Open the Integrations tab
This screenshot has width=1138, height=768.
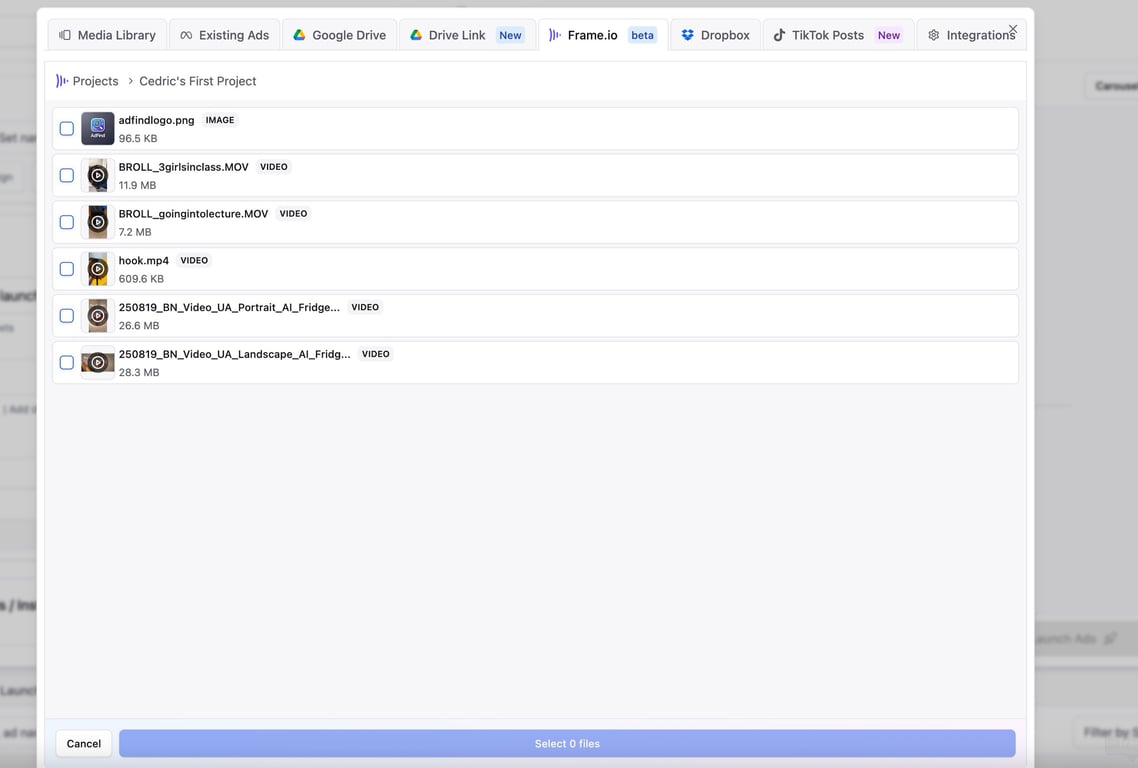pyautogui.click(x=971, y=35)
